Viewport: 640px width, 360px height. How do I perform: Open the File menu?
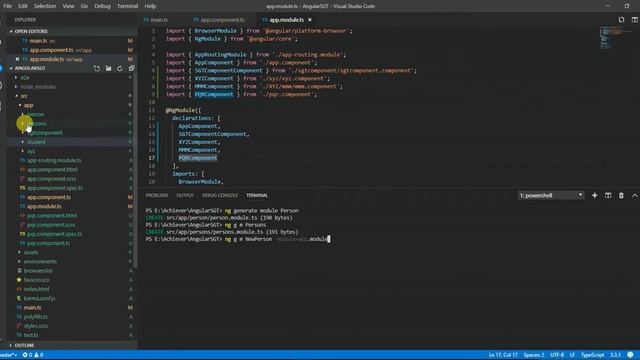(x=8, y=6)
